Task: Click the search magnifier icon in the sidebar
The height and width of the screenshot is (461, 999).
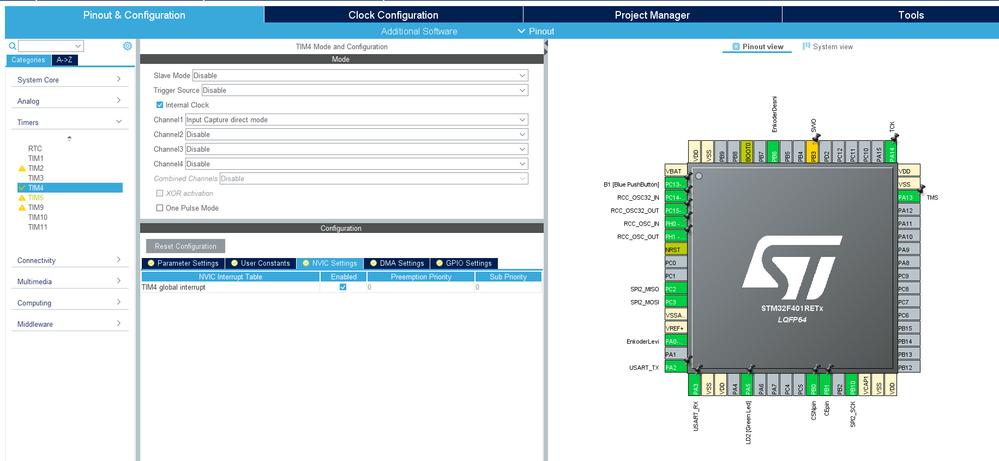Action: (12, 46)
